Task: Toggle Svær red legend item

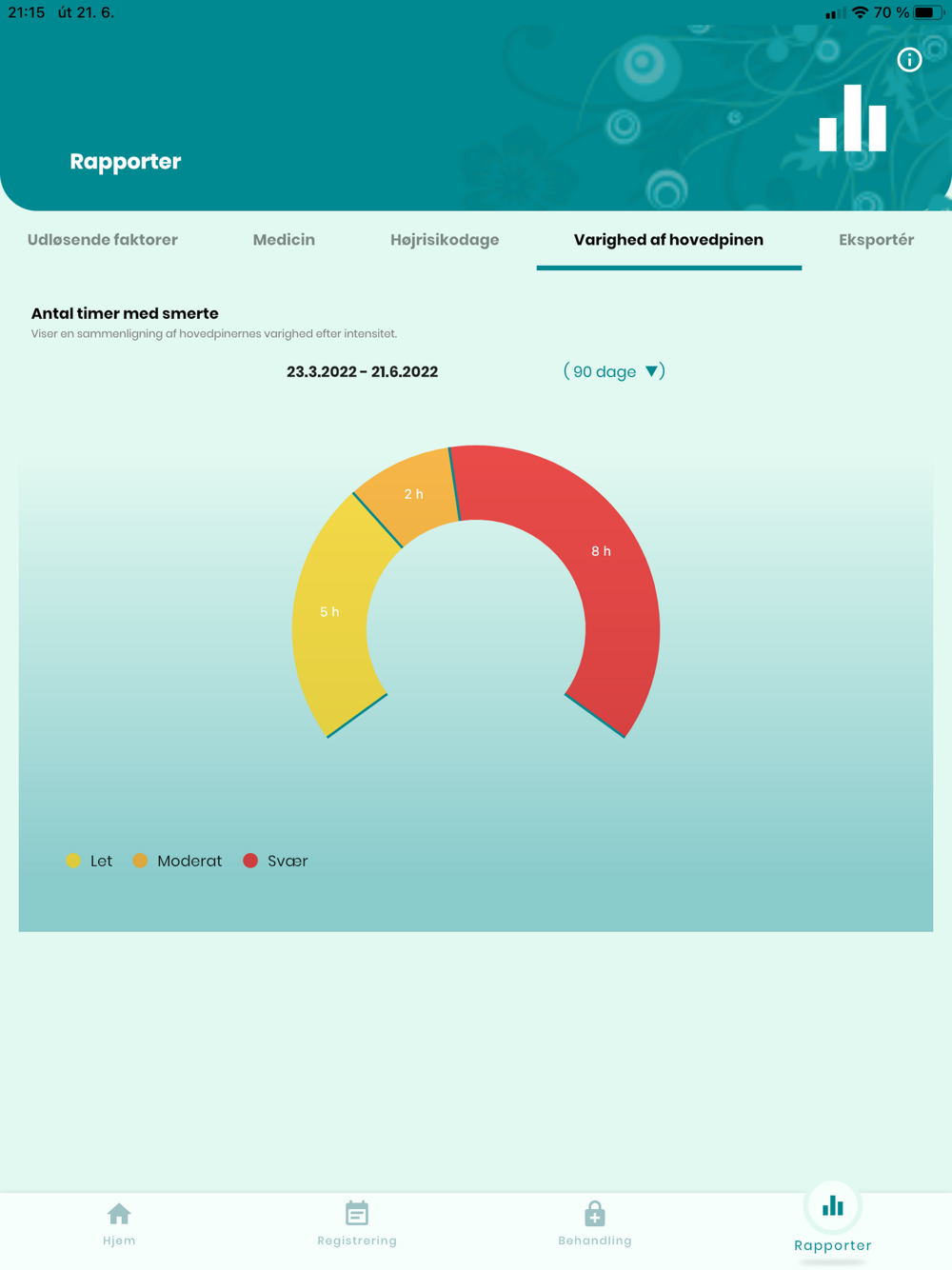Action: pos(275,861)
